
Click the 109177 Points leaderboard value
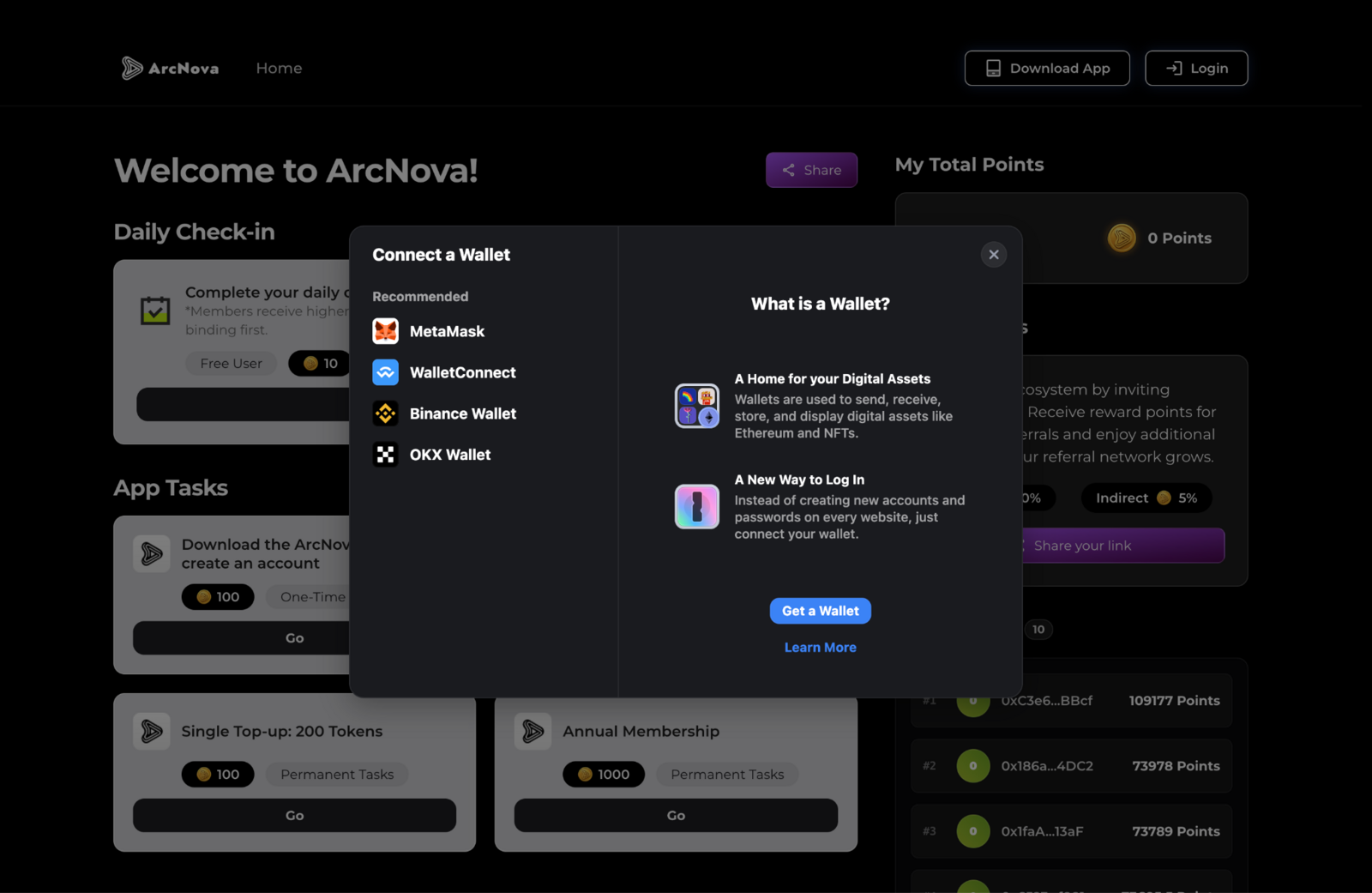click(x=1174, y=701)
